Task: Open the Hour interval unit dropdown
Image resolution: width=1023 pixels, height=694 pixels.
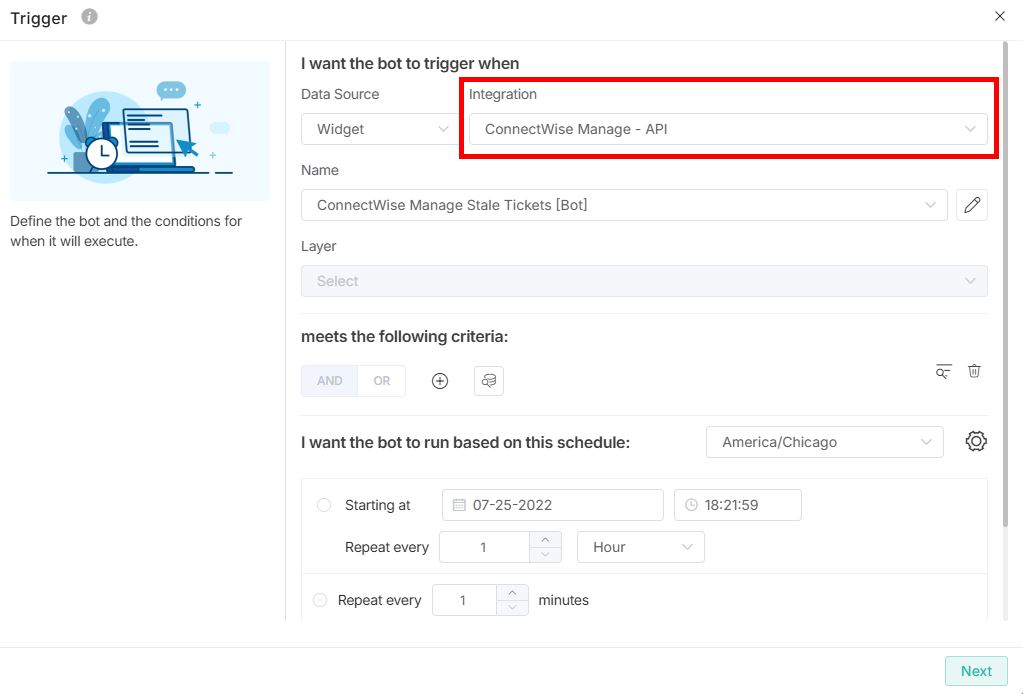Action: tap(640, 547)
